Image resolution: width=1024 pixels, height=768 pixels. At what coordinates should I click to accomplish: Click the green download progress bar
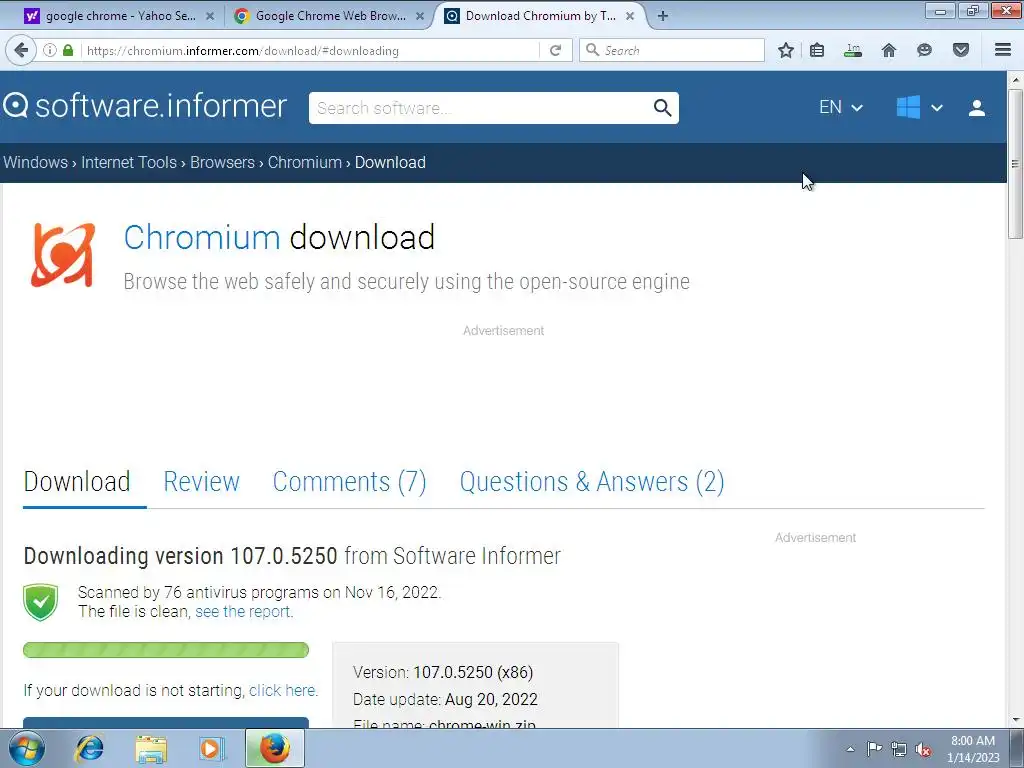point(166,650)
